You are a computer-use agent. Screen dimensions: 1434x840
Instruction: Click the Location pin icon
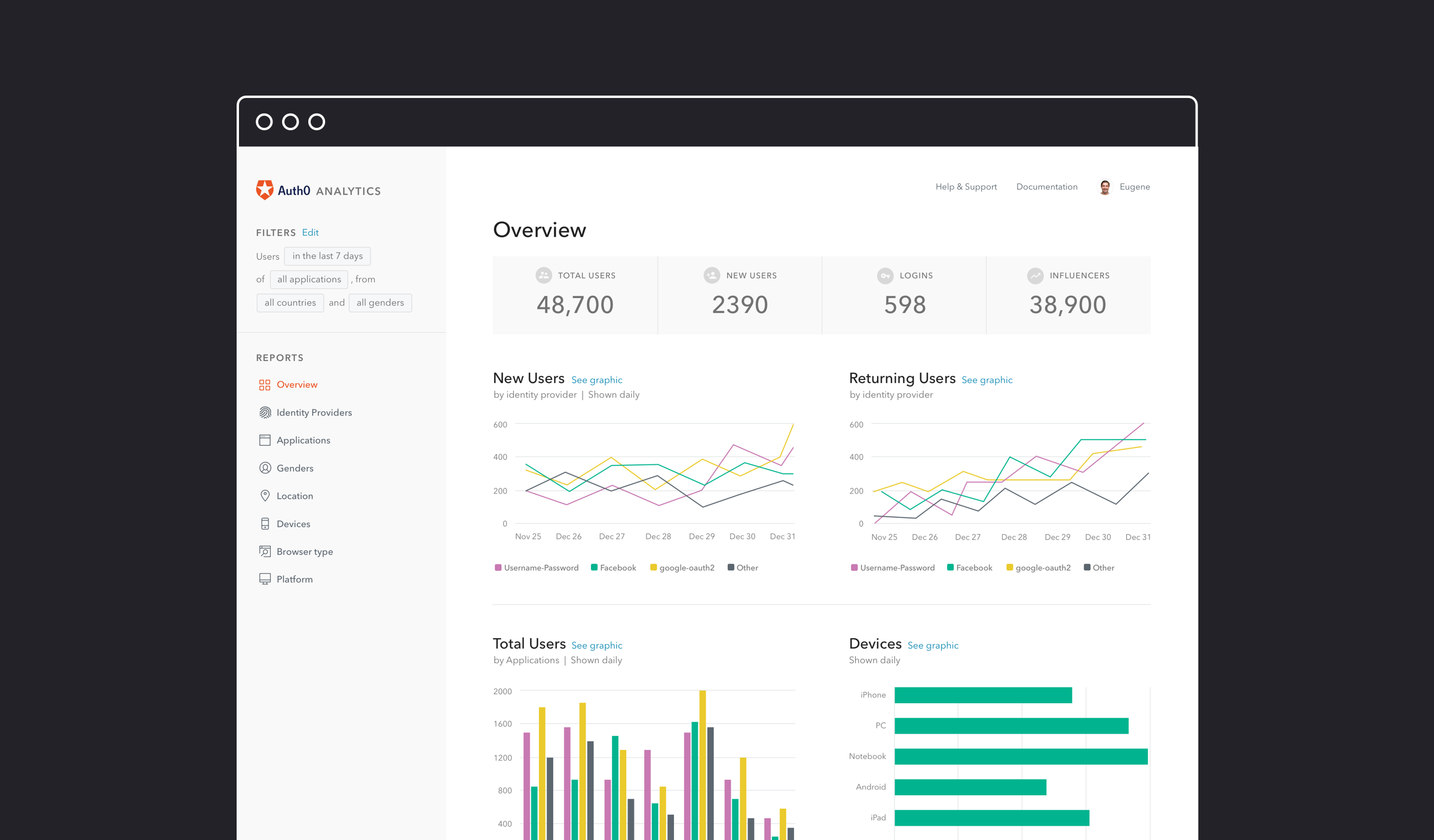pos(265,496)
